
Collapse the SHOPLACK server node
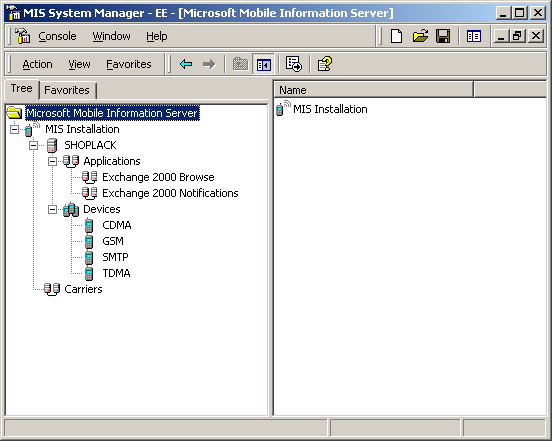click(x=33, y=145)
